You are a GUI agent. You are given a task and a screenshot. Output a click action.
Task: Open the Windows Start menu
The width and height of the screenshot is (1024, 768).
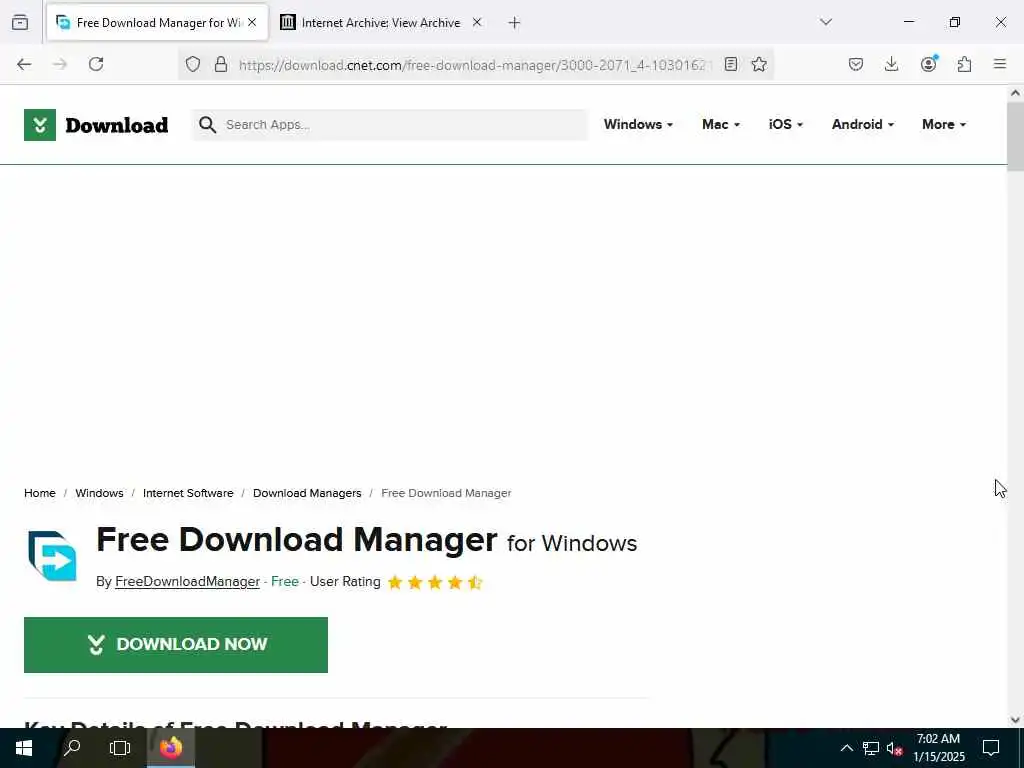click(x=24, y=748)
